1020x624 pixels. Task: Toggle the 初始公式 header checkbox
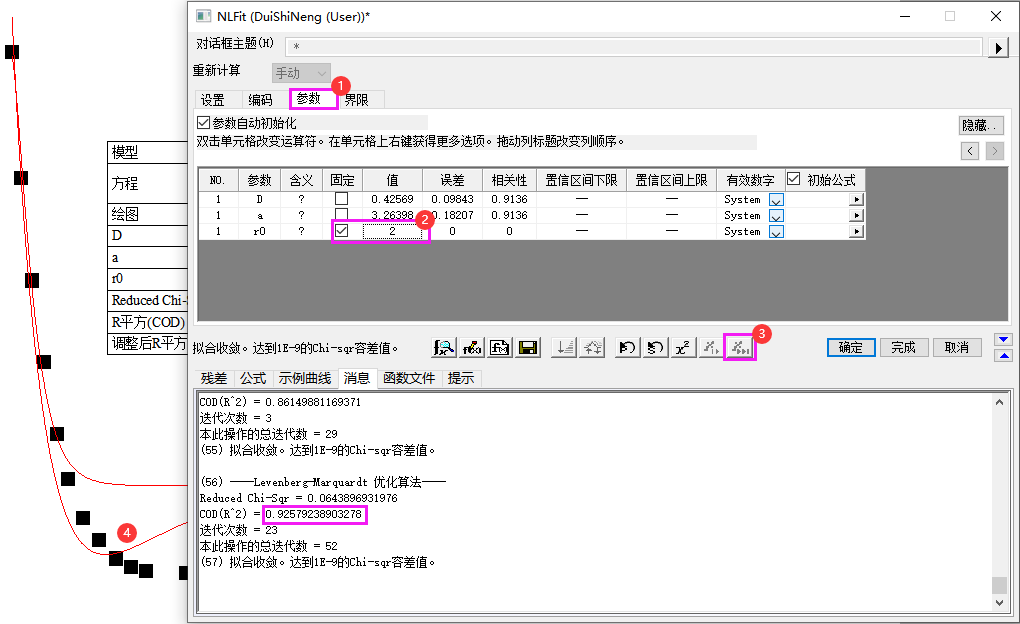(794, 179)
